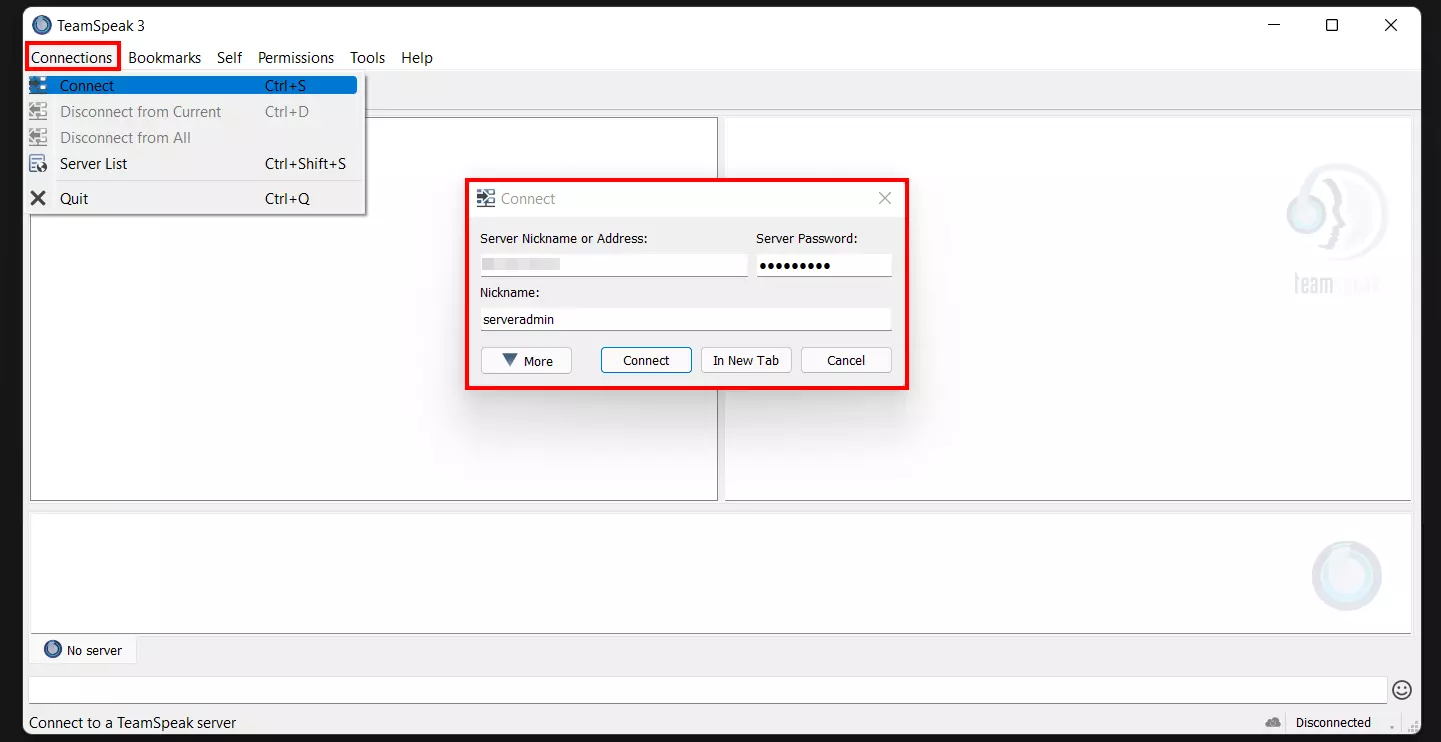Open the Connections menu

pos(72,57)
